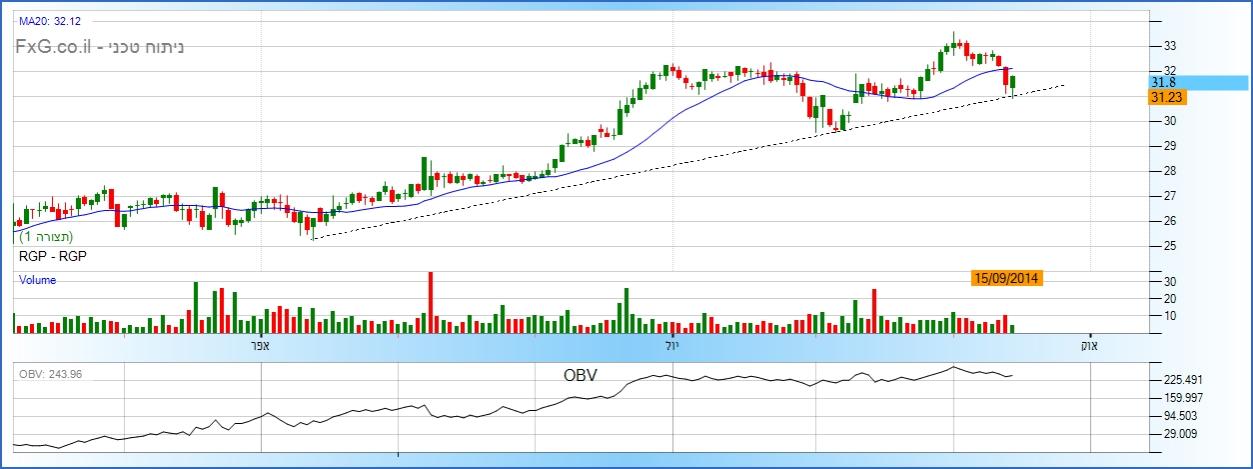Click the 30 mark on the volume axis

click(1168, 282)
